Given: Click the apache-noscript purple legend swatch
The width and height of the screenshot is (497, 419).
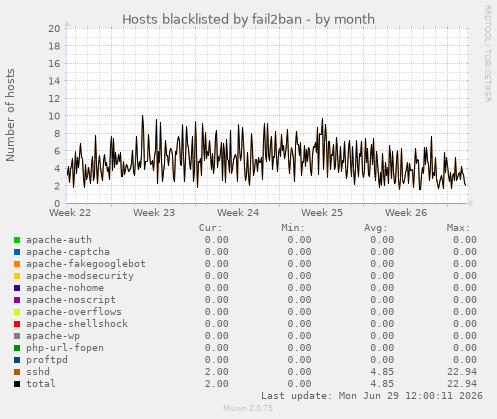Looking at the screenshot, I should (x=17, y=300).
